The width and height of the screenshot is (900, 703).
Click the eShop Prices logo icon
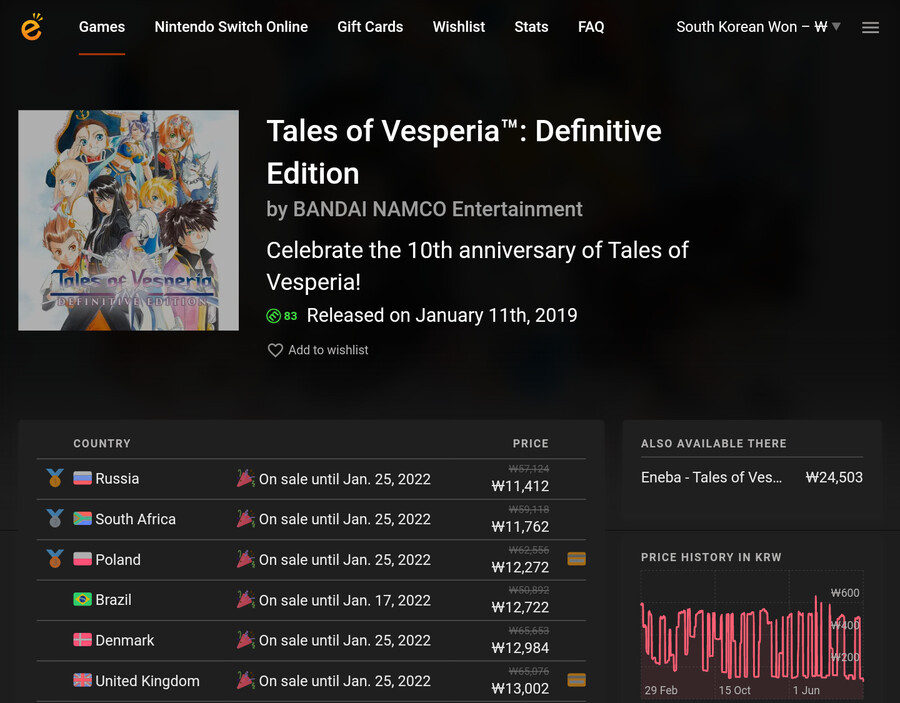pos(32,26)
